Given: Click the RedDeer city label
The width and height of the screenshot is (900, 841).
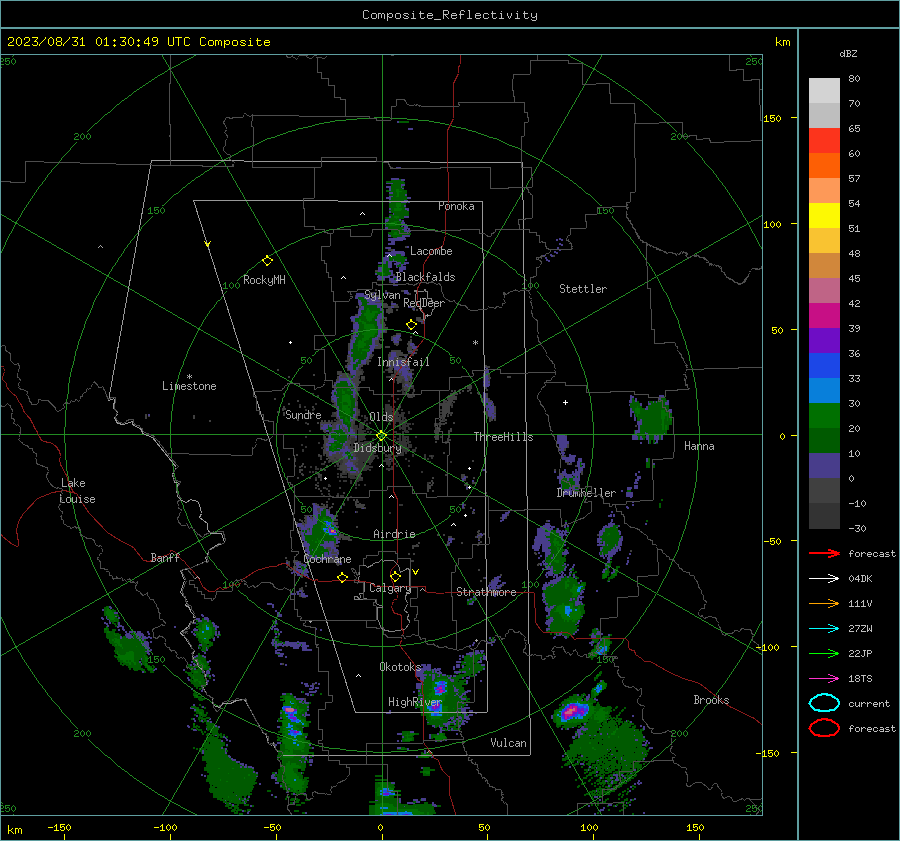Looking at the screenshot, I should (424, 303).
